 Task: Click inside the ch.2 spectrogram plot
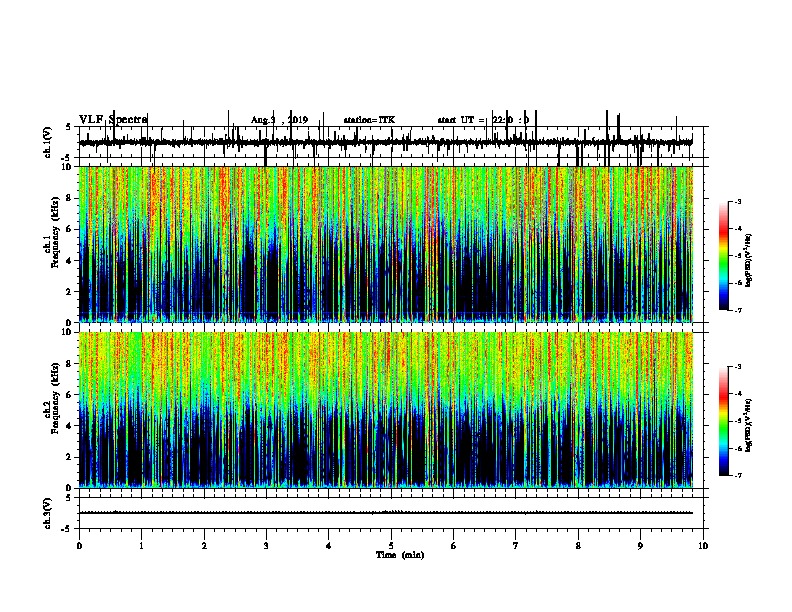point(386,410)
